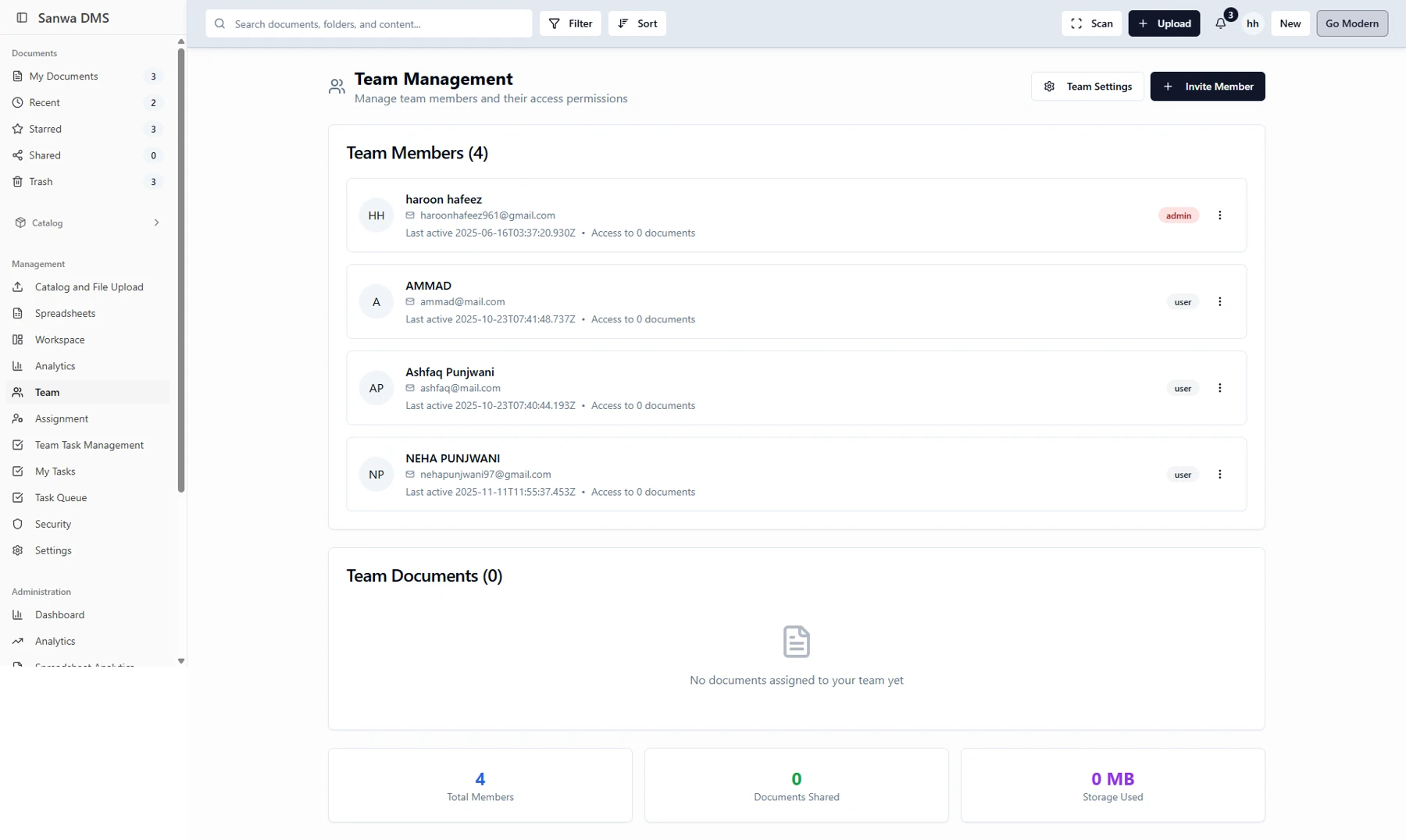Click the AP member avatar
1406x840 pixels.
[x=376, y=388]
